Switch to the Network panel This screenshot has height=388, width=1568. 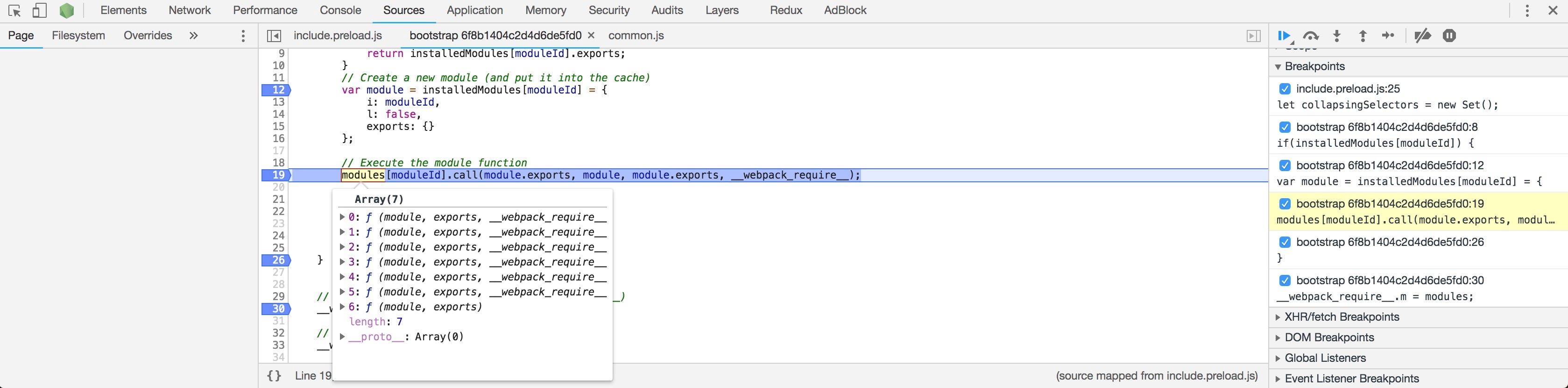190,10
